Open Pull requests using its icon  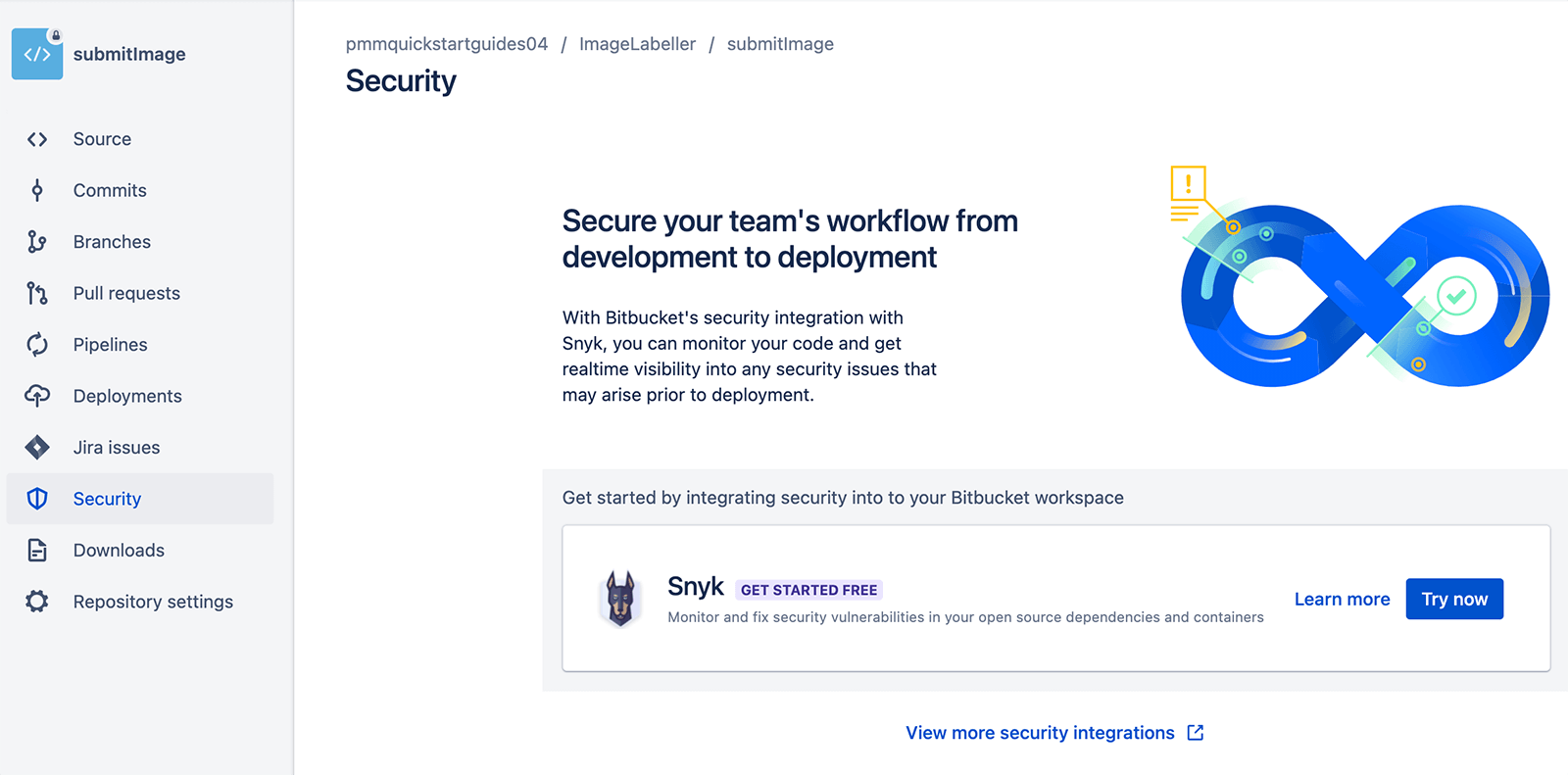(x=36, y=293)
